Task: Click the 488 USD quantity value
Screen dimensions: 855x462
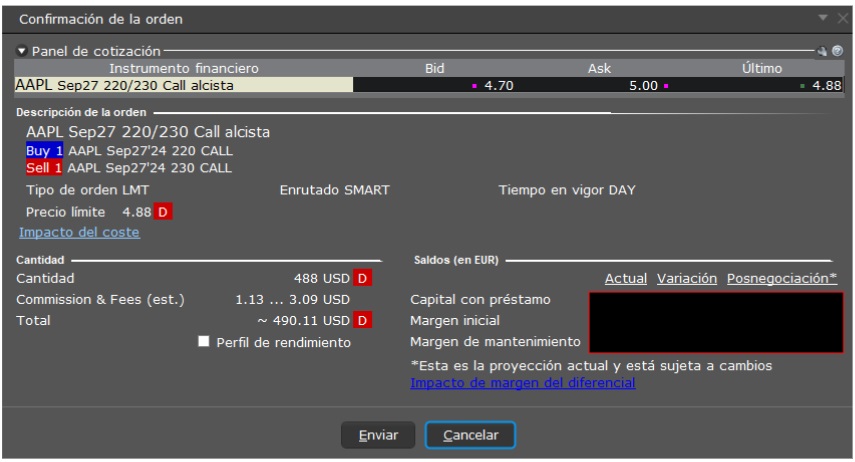Action: pyautogui.click(x=322, y=278)
